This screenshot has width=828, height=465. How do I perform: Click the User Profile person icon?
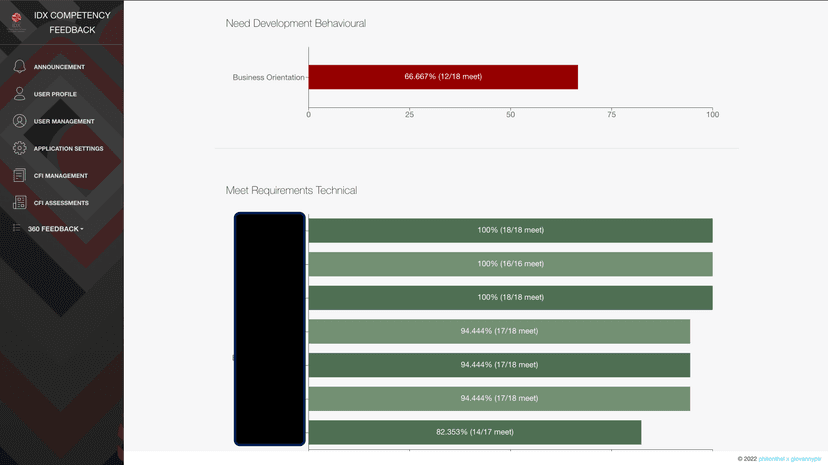point(20,93)
